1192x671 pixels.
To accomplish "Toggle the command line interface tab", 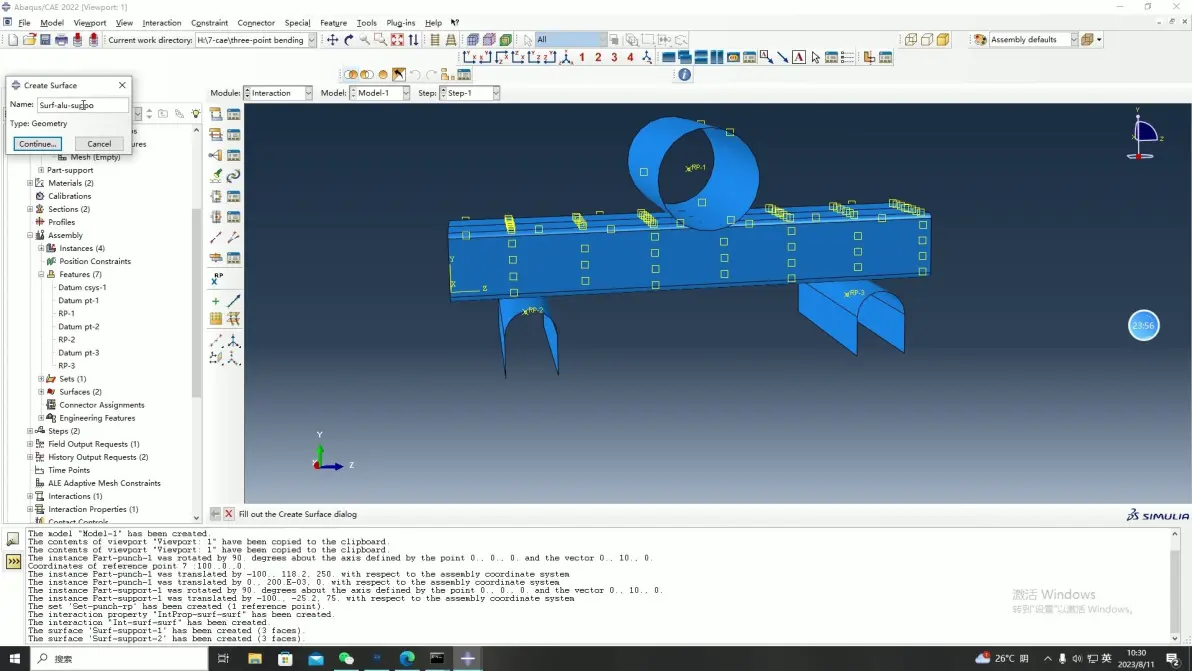I will click(13, 562).
